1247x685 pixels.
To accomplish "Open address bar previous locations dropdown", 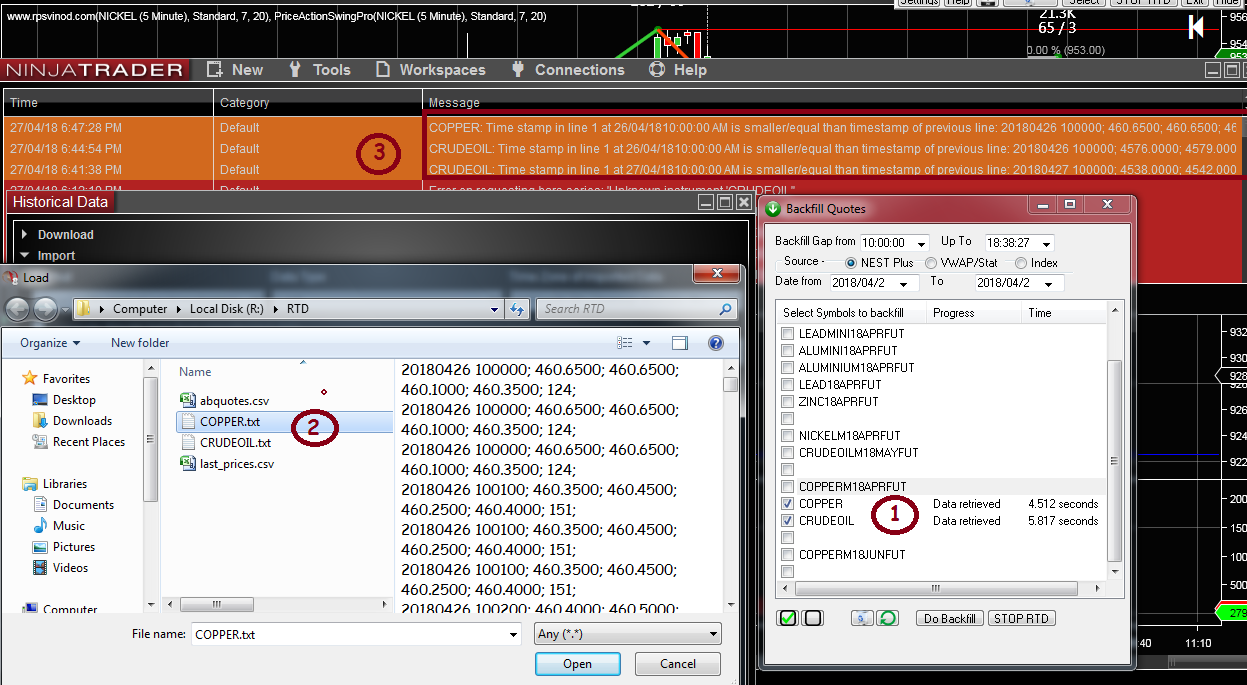I will (494, 309).
